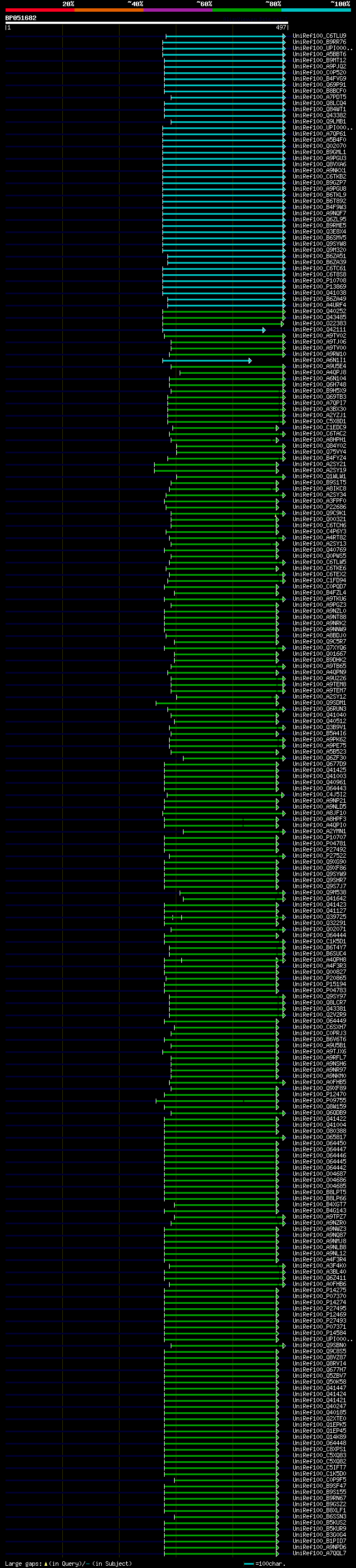Select the UniRef100_C1EDC9 label
356x1568 pixels.
pos(319,427)
